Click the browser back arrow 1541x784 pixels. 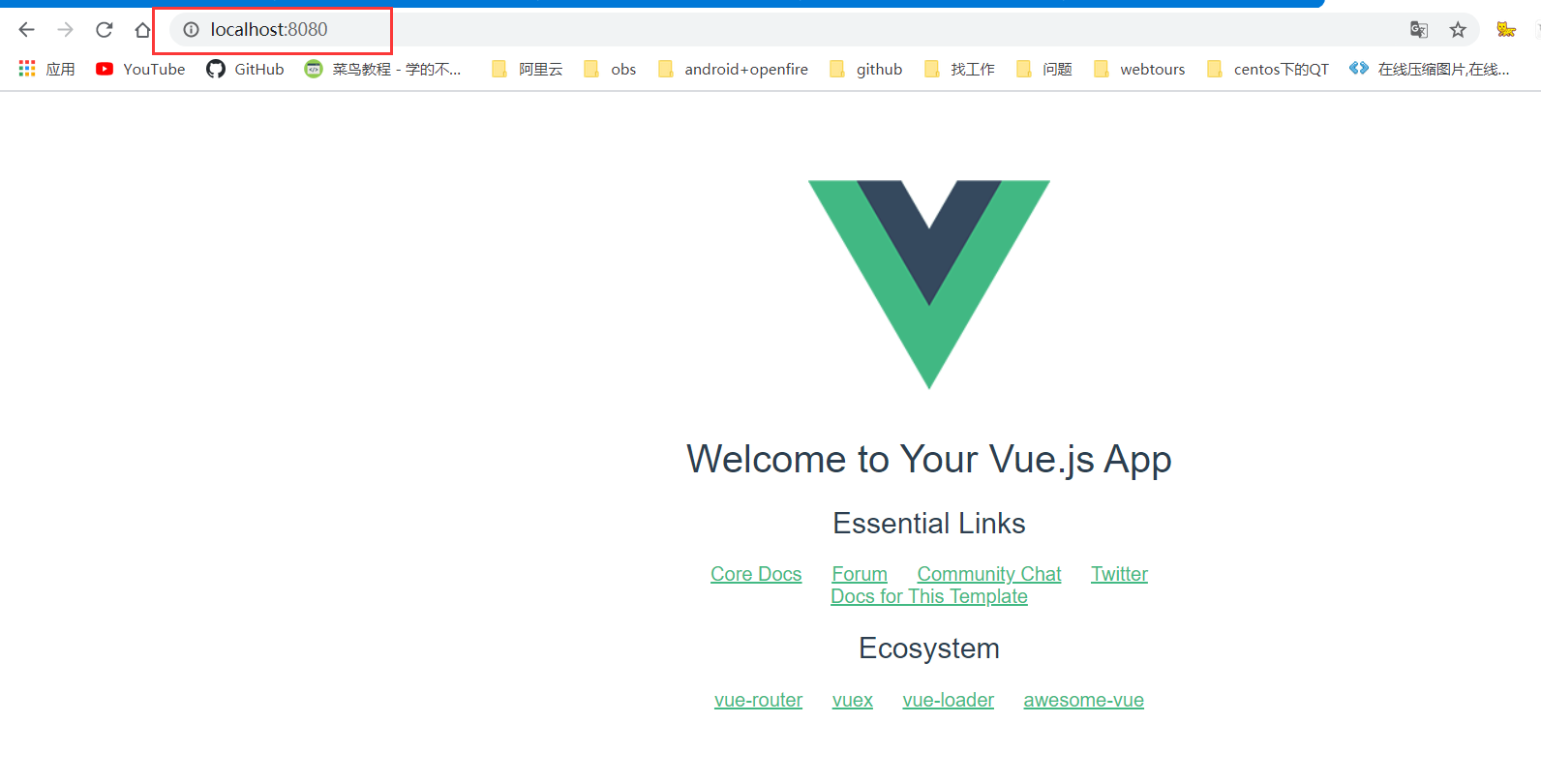coord(26,30)
